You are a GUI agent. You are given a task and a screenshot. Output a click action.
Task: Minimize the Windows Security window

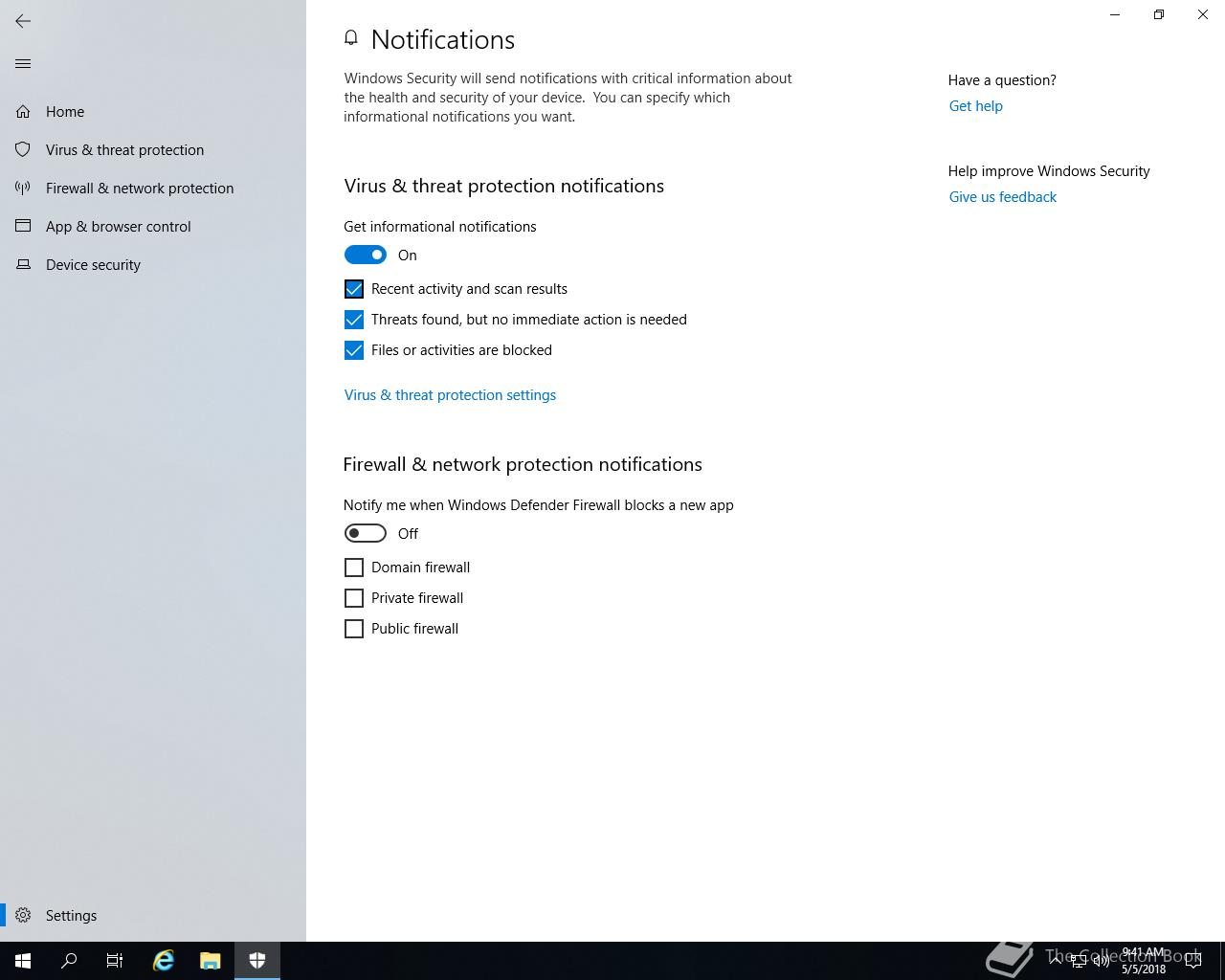click(x=1115, y=14)
